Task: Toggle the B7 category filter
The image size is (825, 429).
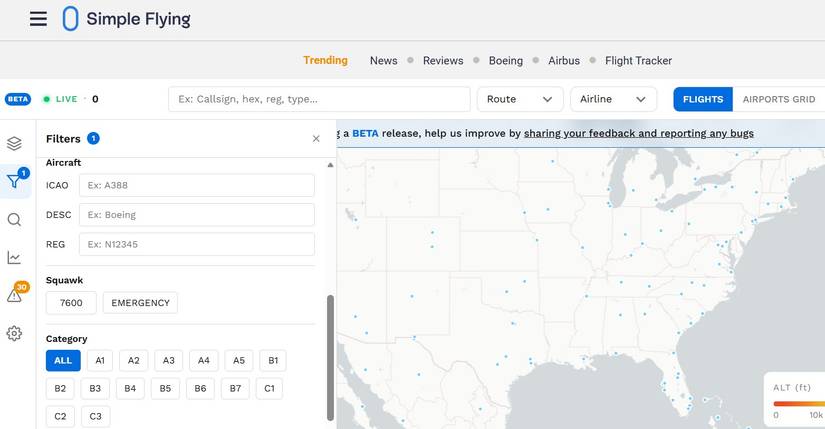Action: tap(235, 388)
